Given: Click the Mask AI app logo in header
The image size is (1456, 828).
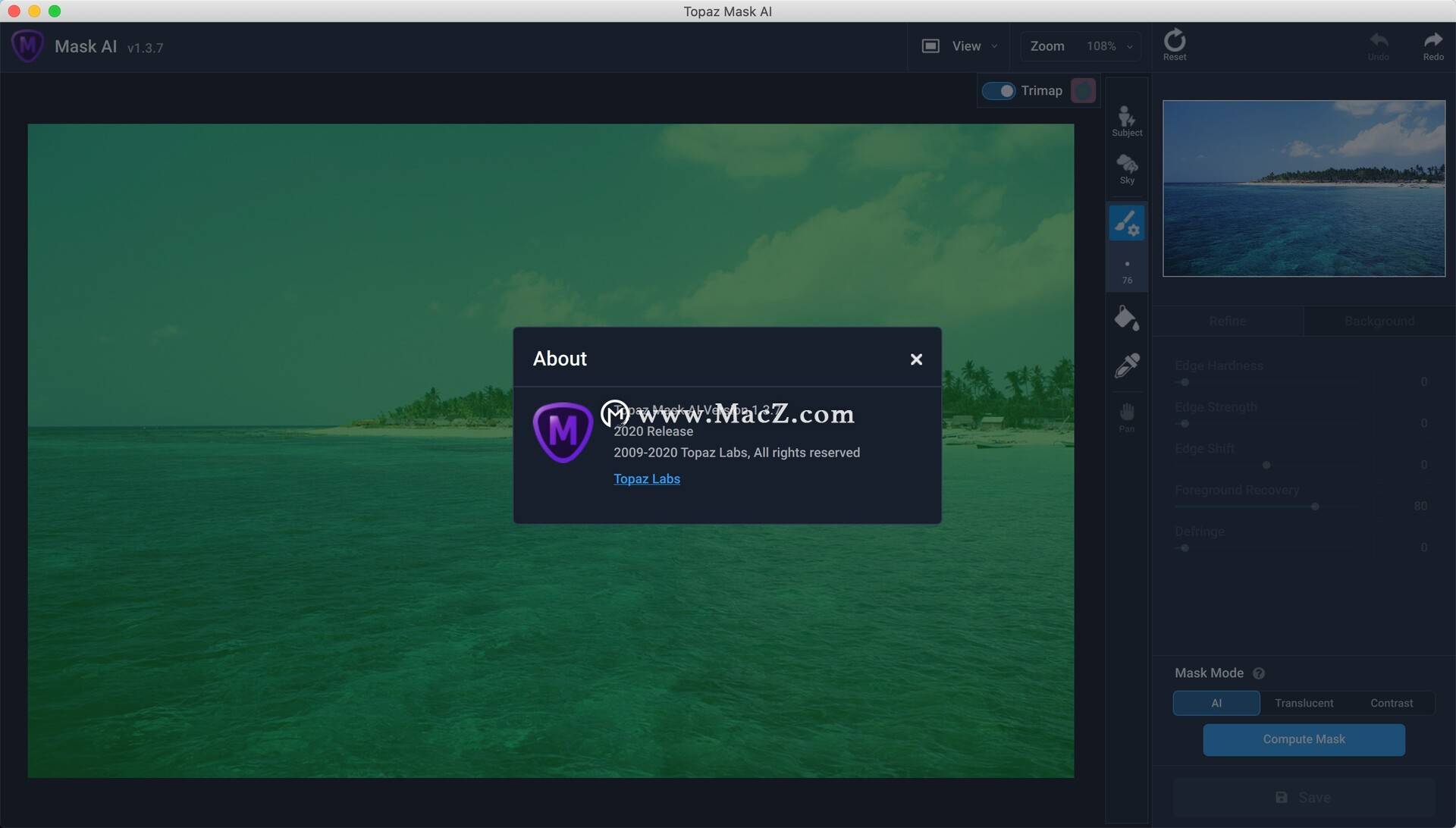Looking at the screenshot, I should coord(27,46).
